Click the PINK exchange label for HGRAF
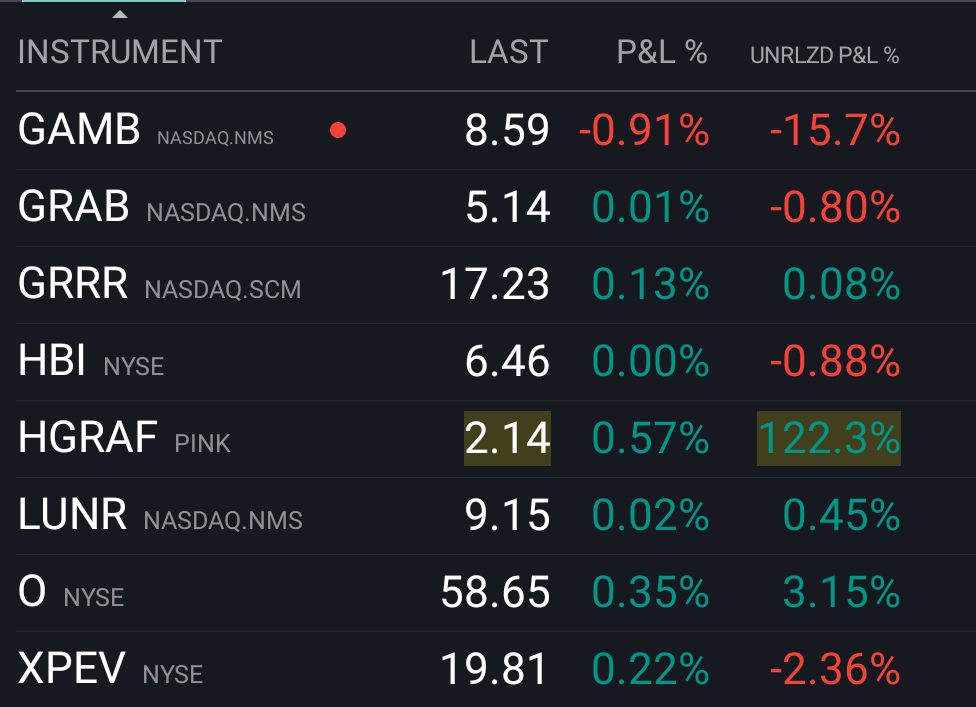Screen dimensions: 976x707 point(202,444)
